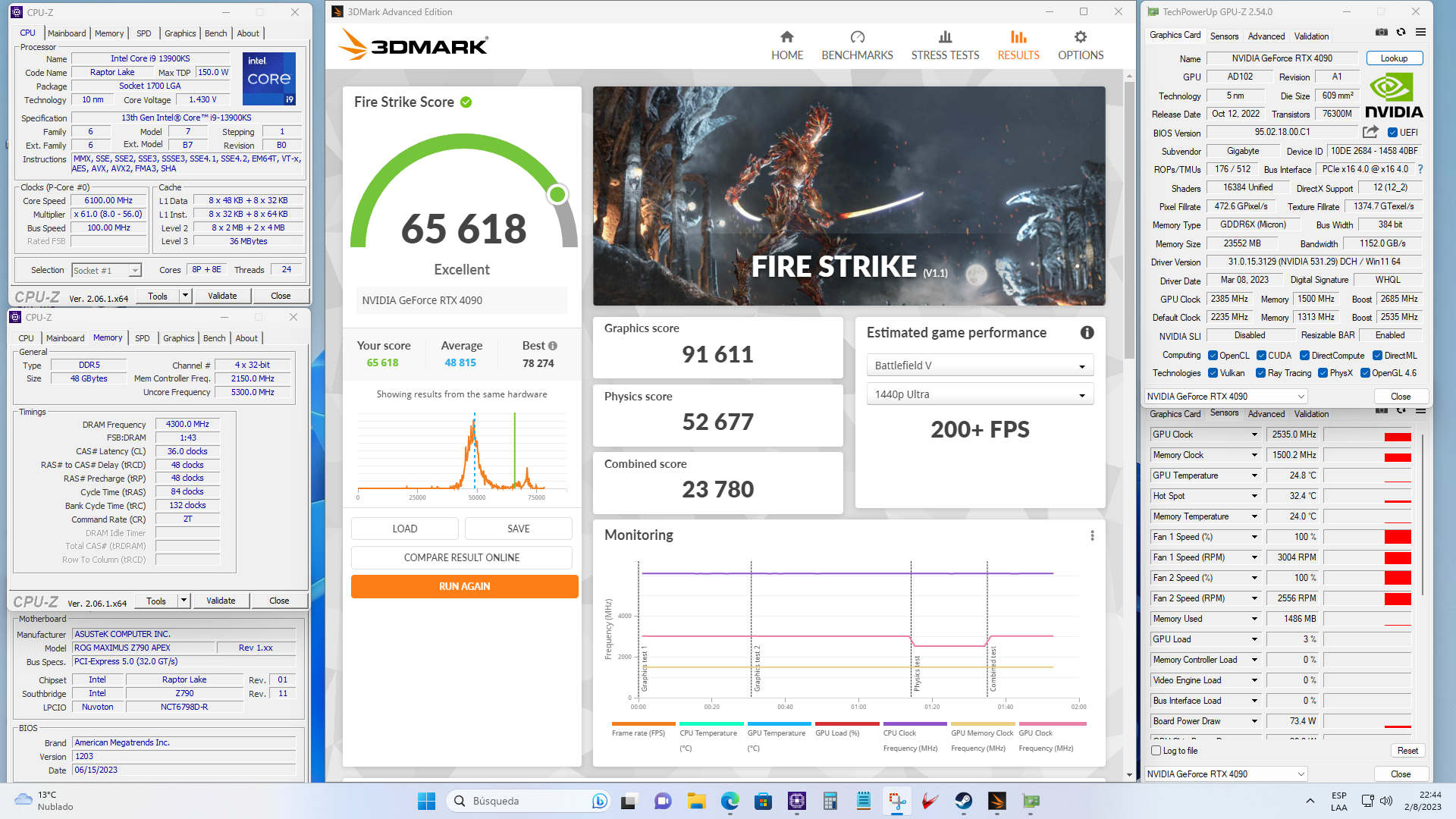Open File Explorer from the taskbar
The height and width of the screenshot is (819, 1456).
[696, 801]
